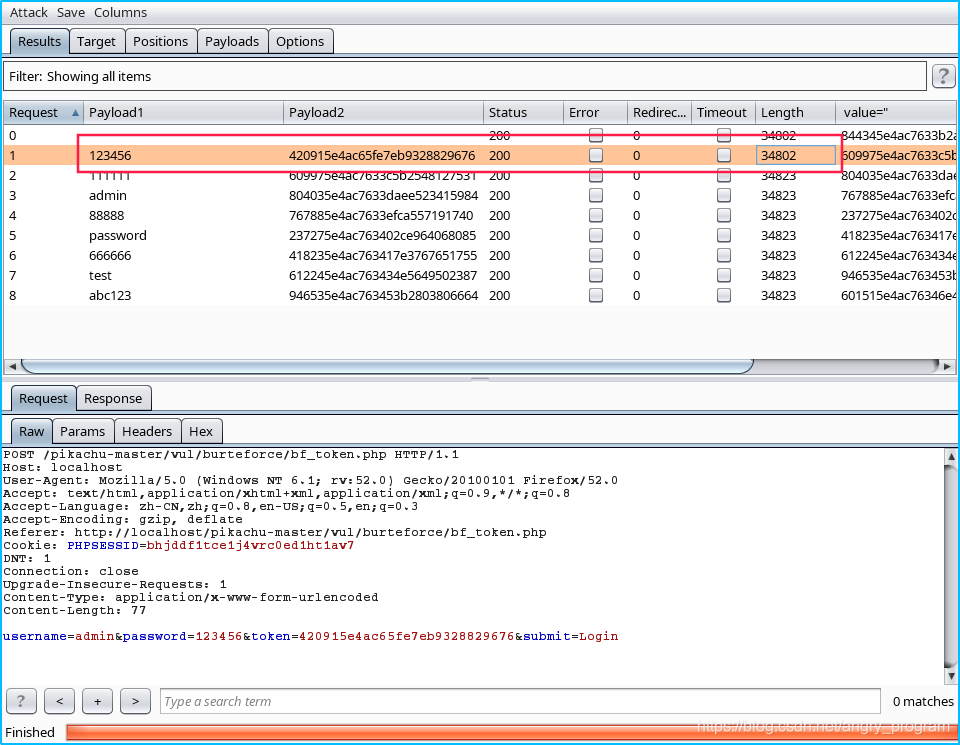Open the Hex view tab
Screen dimensions: 960x745
(201, 432)
